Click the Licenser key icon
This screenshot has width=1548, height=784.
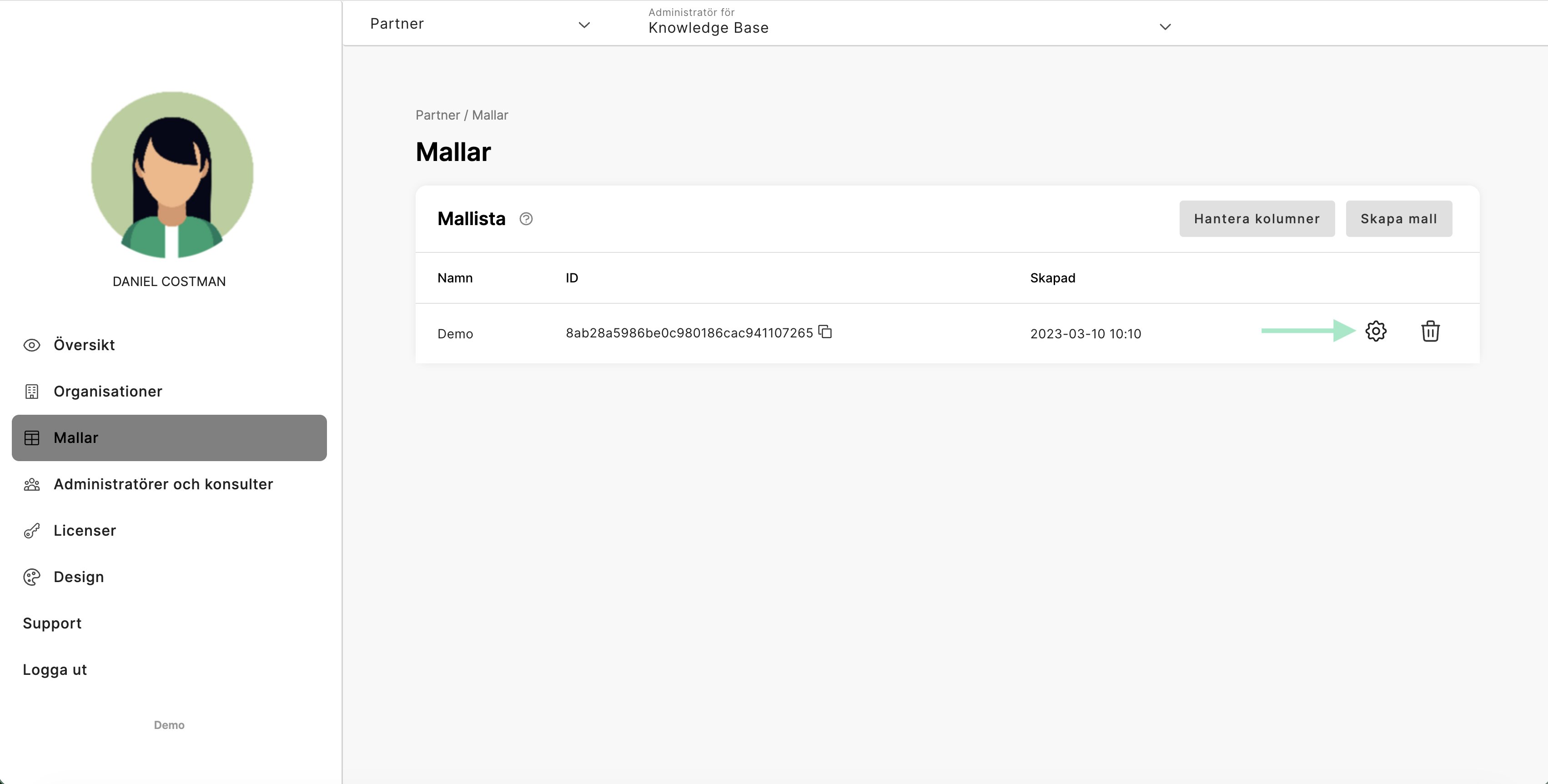32,531
